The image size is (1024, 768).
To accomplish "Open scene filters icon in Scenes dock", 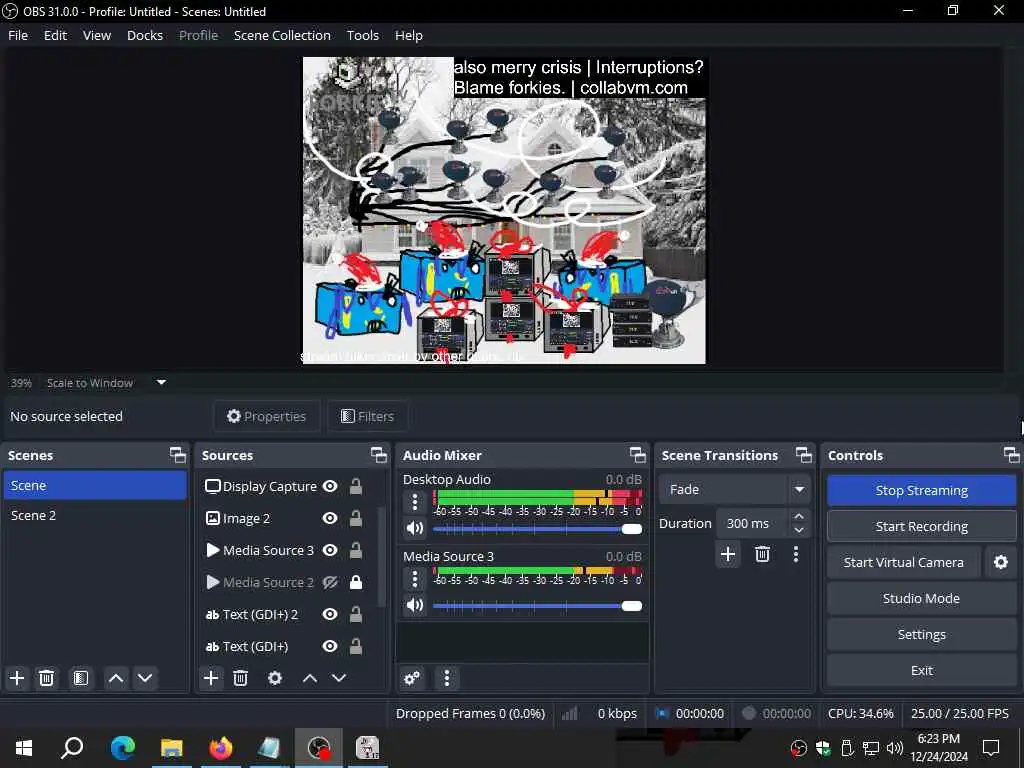I will click(x=80, y=678).
